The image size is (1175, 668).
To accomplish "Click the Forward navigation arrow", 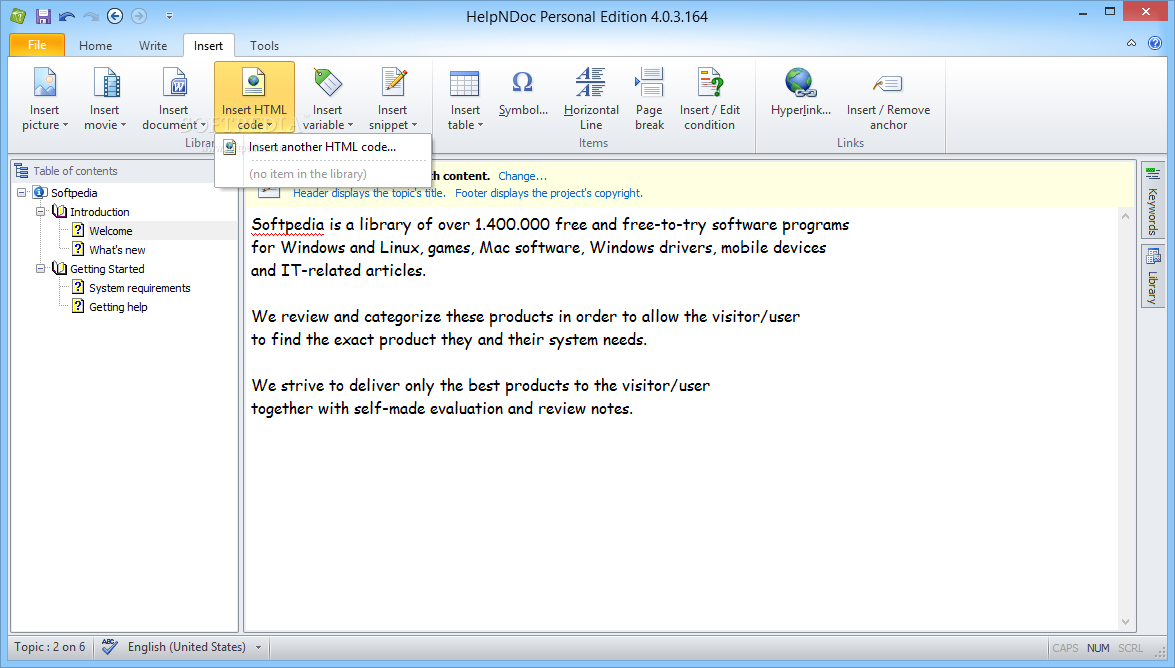I will (x=139, y=16).
